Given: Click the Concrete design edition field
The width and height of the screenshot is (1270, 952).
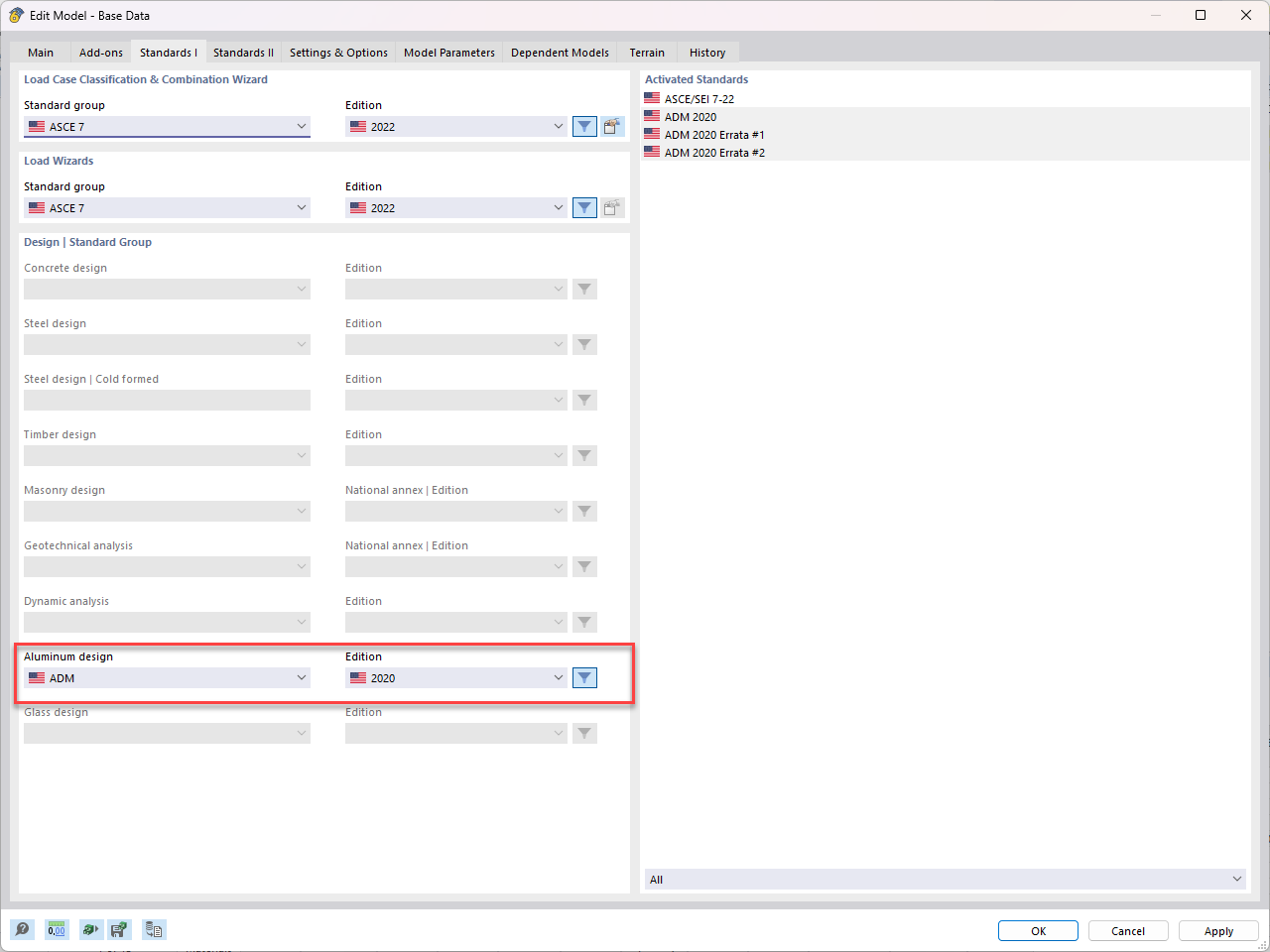Looking at the screenshot, I should (x=455, y=289).
